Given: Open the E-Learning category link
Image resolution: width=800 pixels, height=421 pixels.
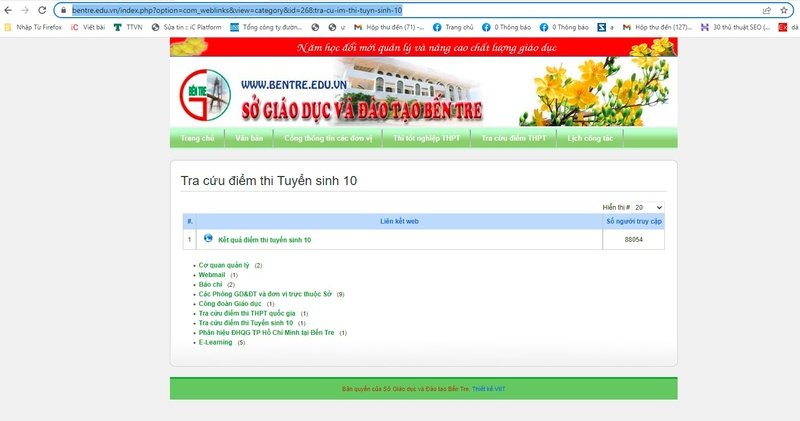Looking at the screenshot, I should coord(215,342).
